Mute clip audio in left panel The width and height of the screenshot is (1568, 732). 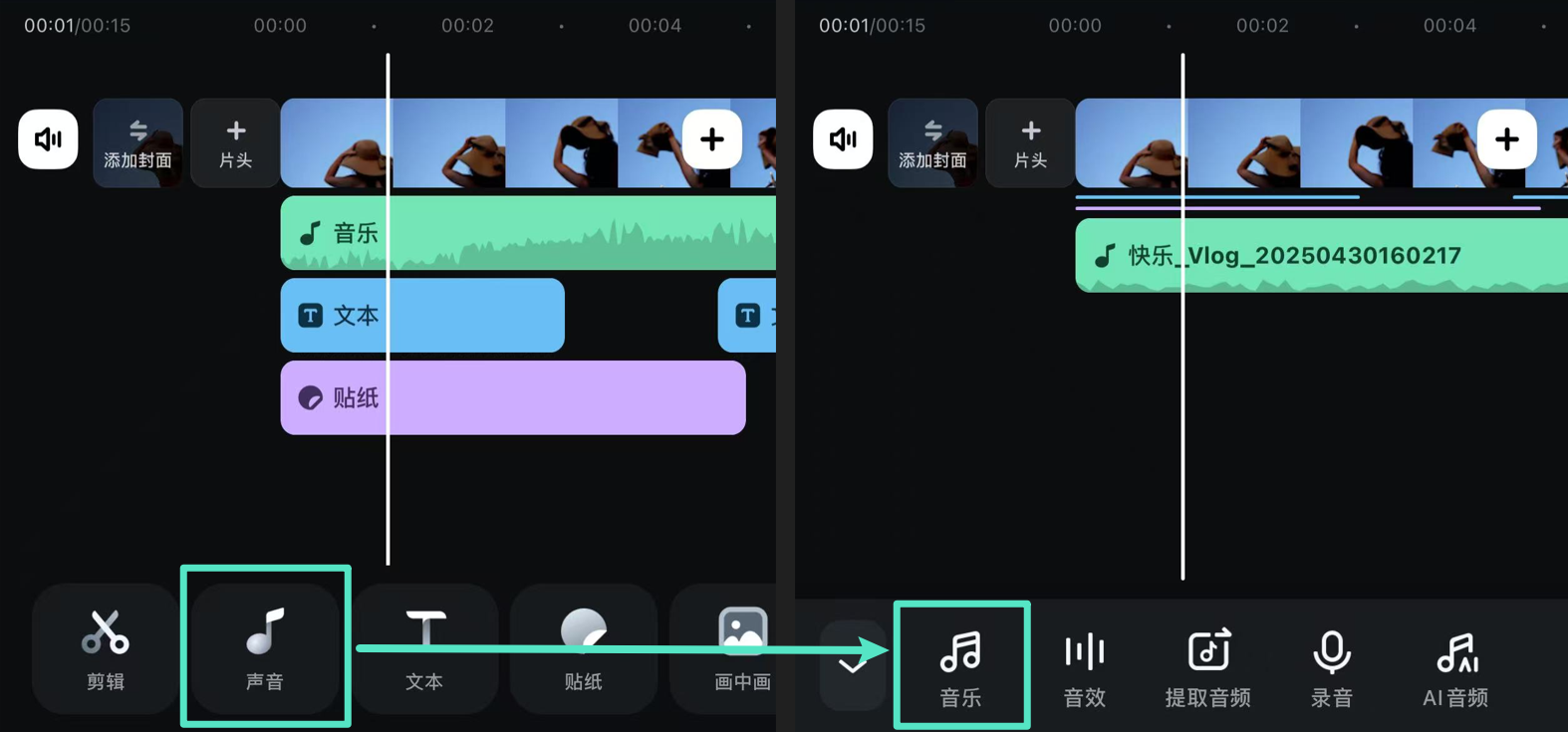(48, 139)
